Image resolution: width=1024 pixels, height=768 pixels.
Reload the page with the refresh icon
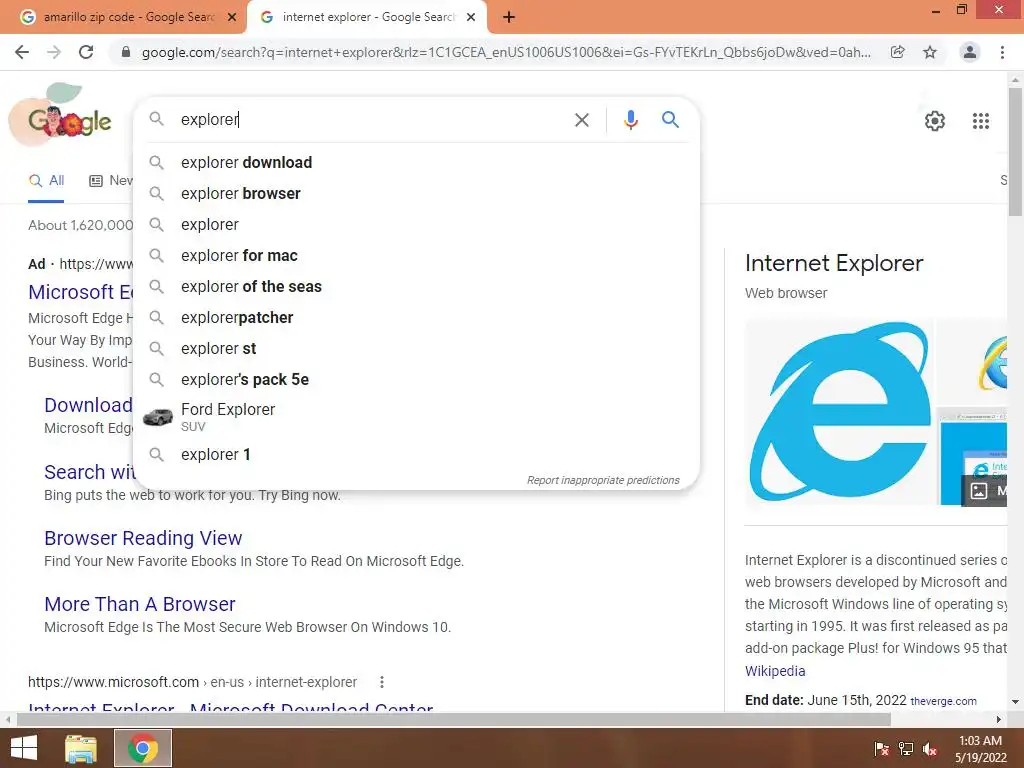(x=86, y=52)
